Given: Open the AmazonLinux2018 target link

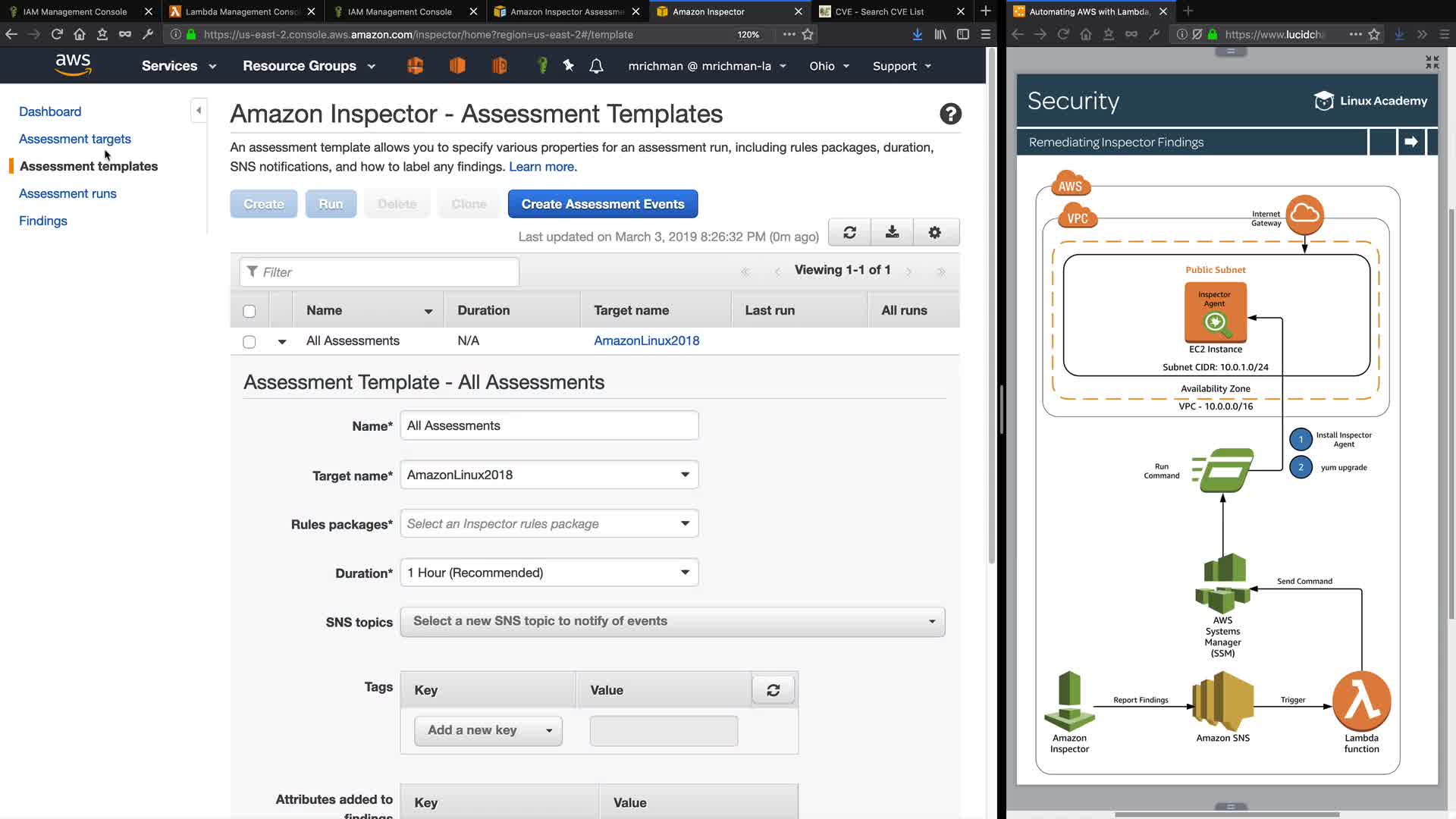Looking at the screenshot, I should tap(646, 340).
